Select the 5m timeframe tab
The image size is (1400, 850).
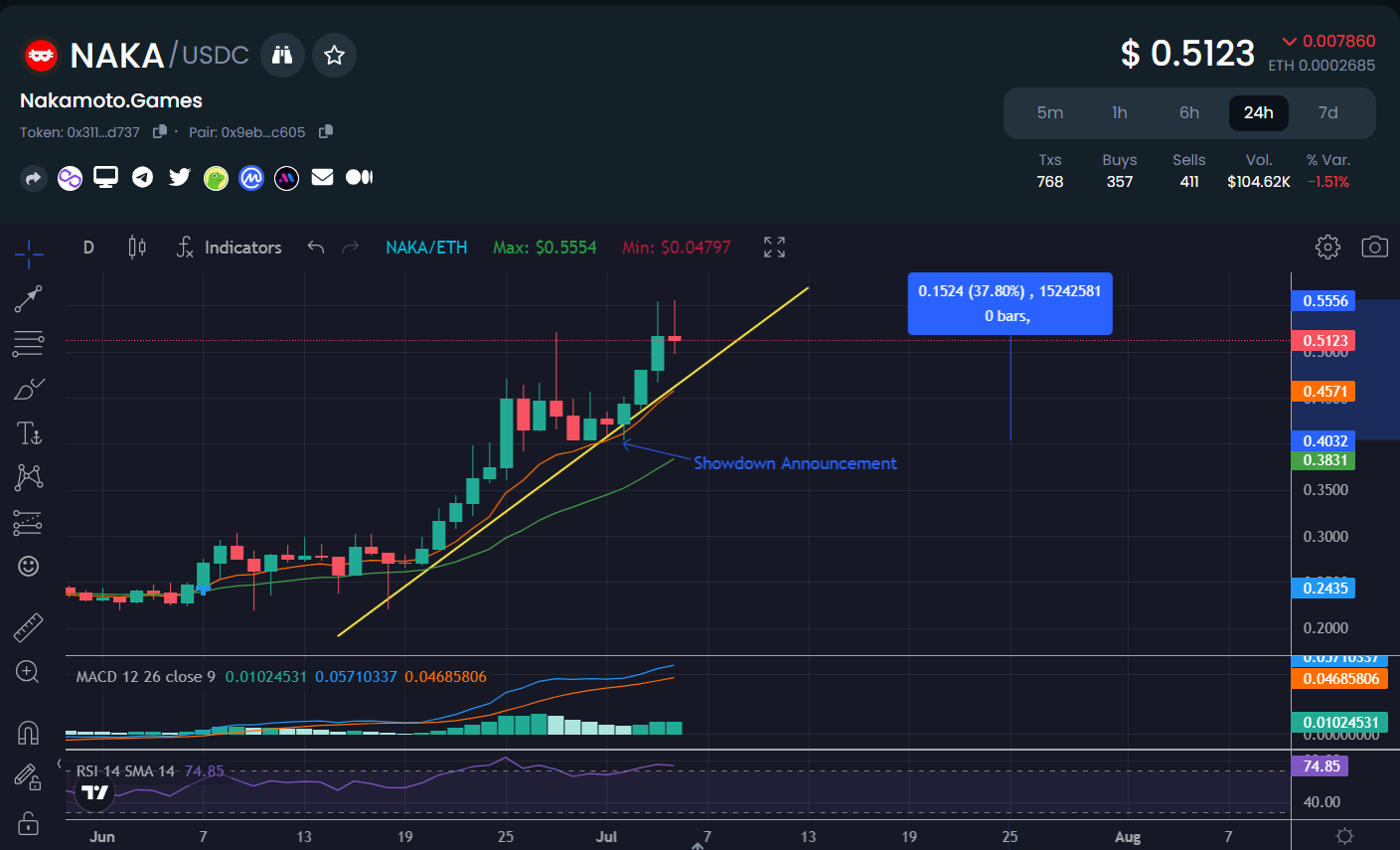pos(1050,112)
